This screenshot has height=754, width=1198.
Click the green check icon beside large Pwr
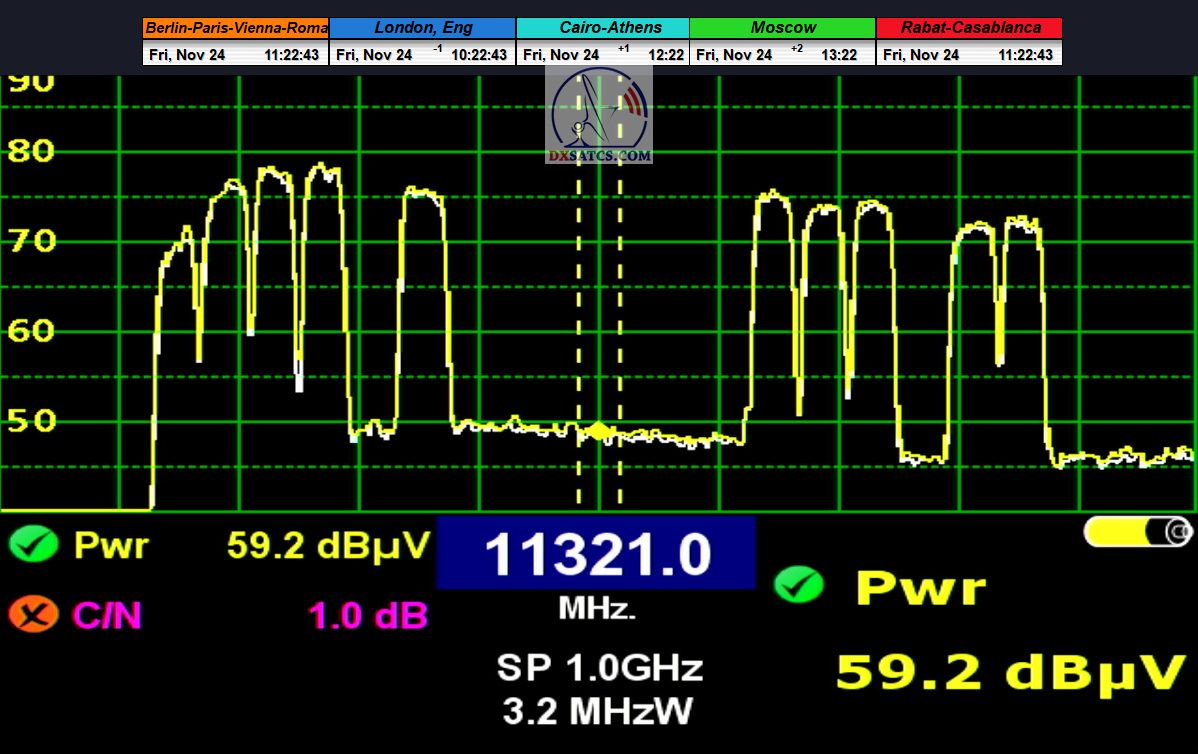(797, 585)
